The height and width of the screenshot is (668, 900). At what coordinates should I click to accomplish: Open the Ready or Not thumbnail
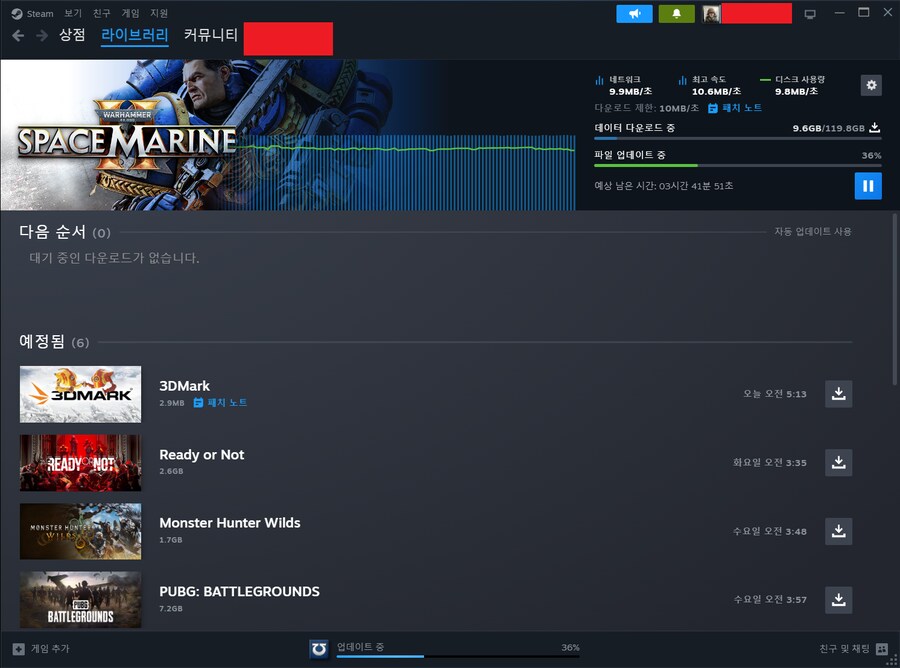tap(80, 463)
